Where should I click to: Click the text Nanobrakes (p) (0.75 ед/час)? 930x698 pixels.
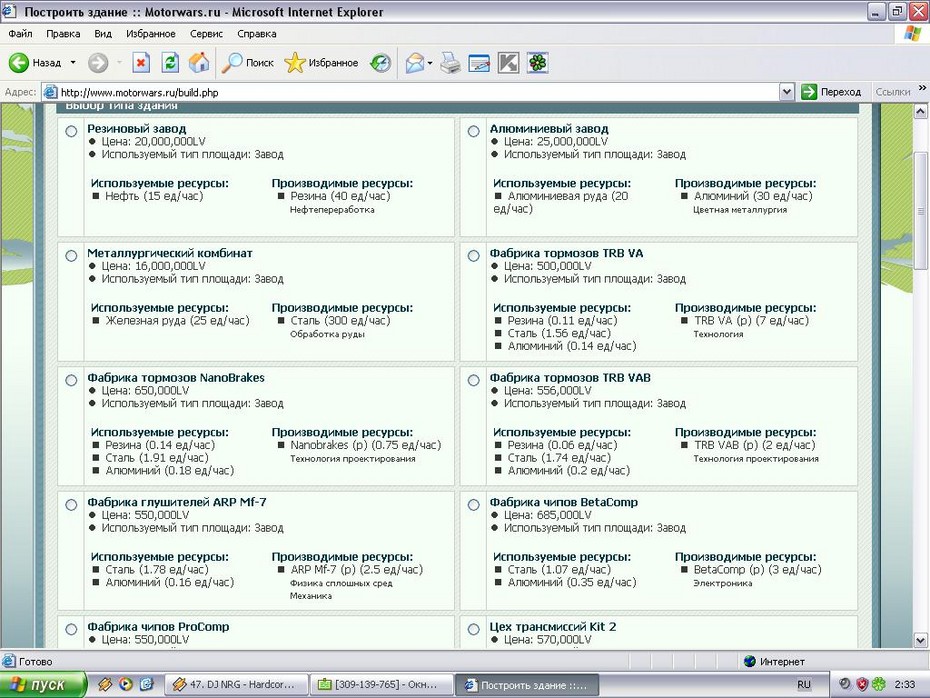coord(365,445)
